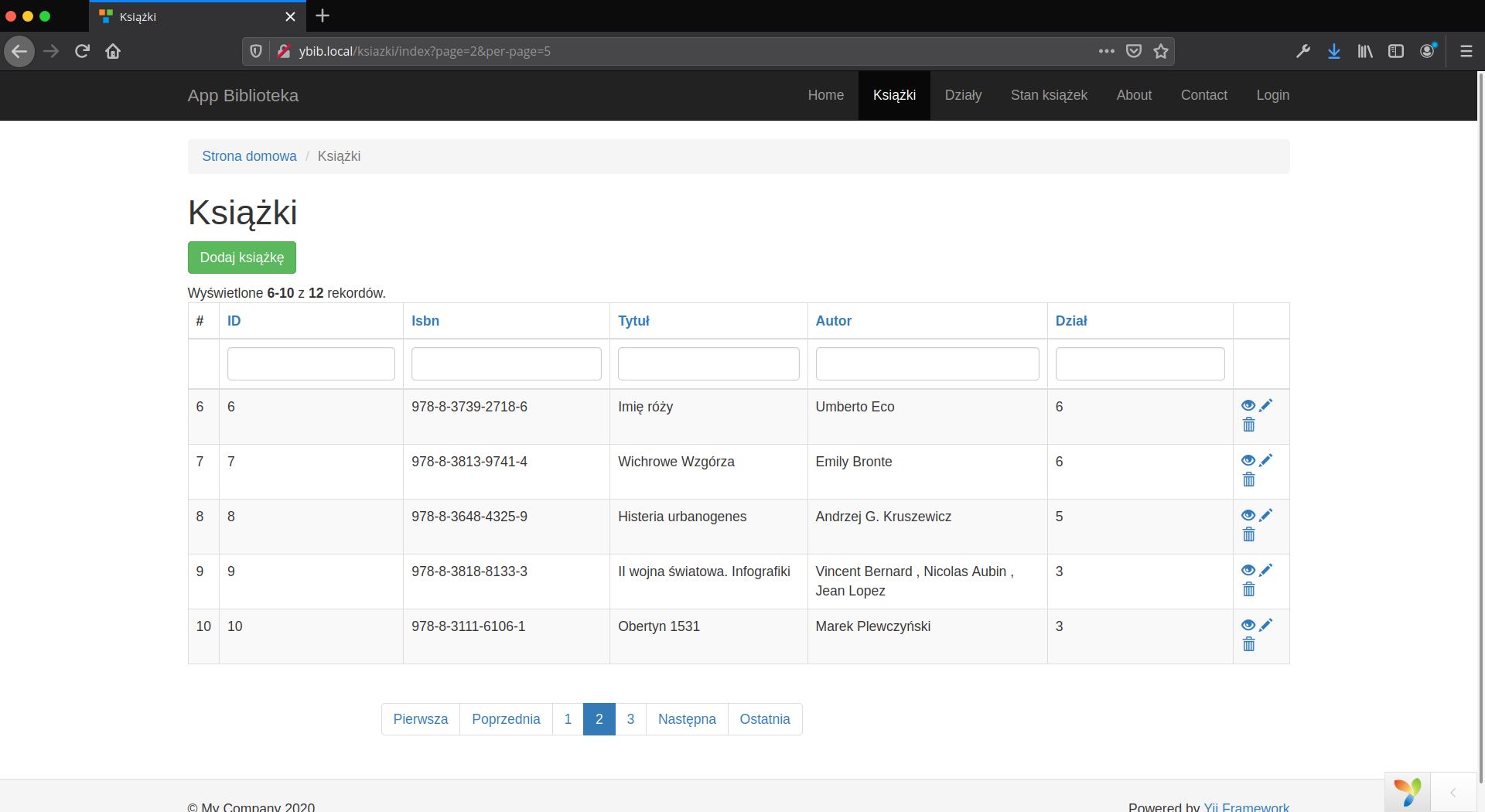Go to Ostatnia page
Screen dimensions: 1485x812
click(765, 719)
